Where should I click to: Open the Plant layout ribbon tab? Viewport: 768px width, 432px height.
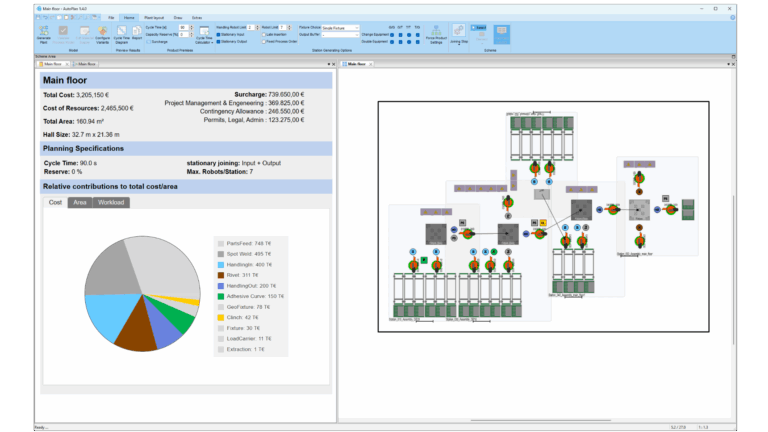tap(155, 18)
